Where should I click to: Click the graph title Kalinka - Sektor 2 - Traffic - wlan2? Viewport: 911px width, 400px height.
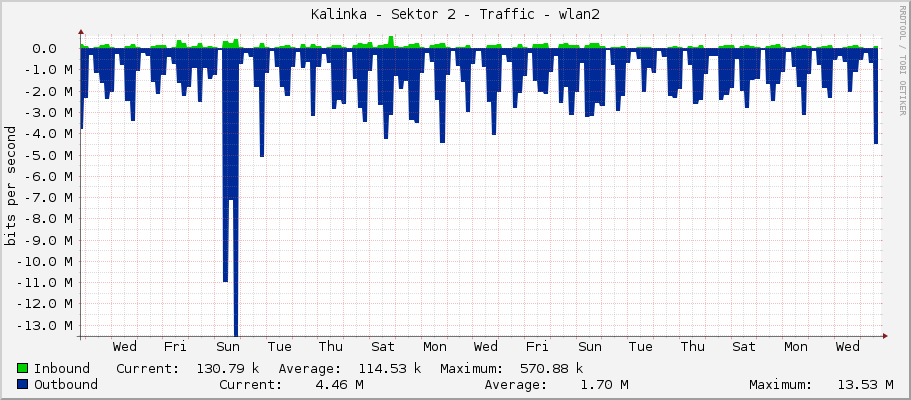pyautogui.click(x=455, y=15)
